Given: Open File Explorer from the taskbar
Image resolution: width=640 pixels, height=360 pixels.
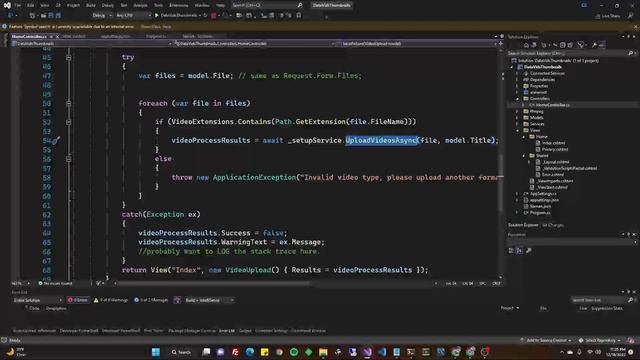Looking at the screenshot, I should coord(323,352).
